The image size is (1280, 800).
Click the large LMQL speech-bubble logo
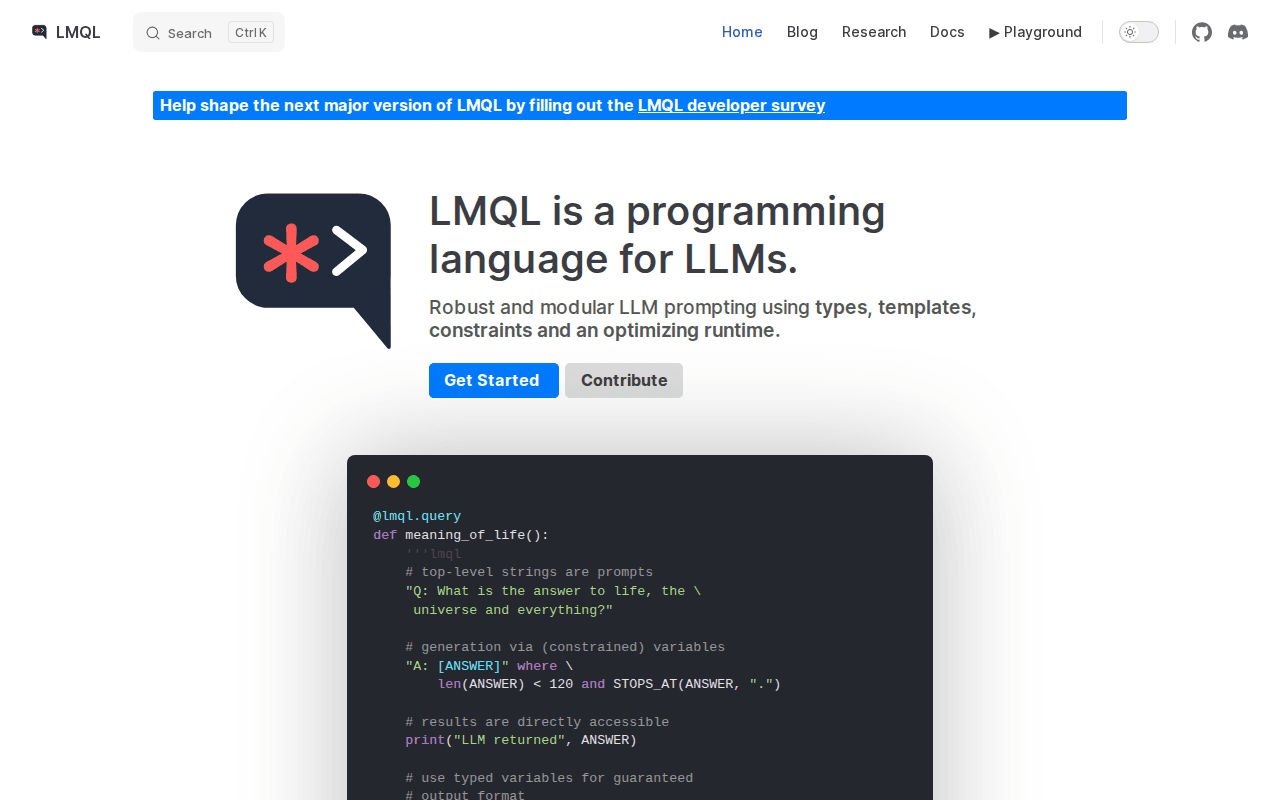(313, 271)
